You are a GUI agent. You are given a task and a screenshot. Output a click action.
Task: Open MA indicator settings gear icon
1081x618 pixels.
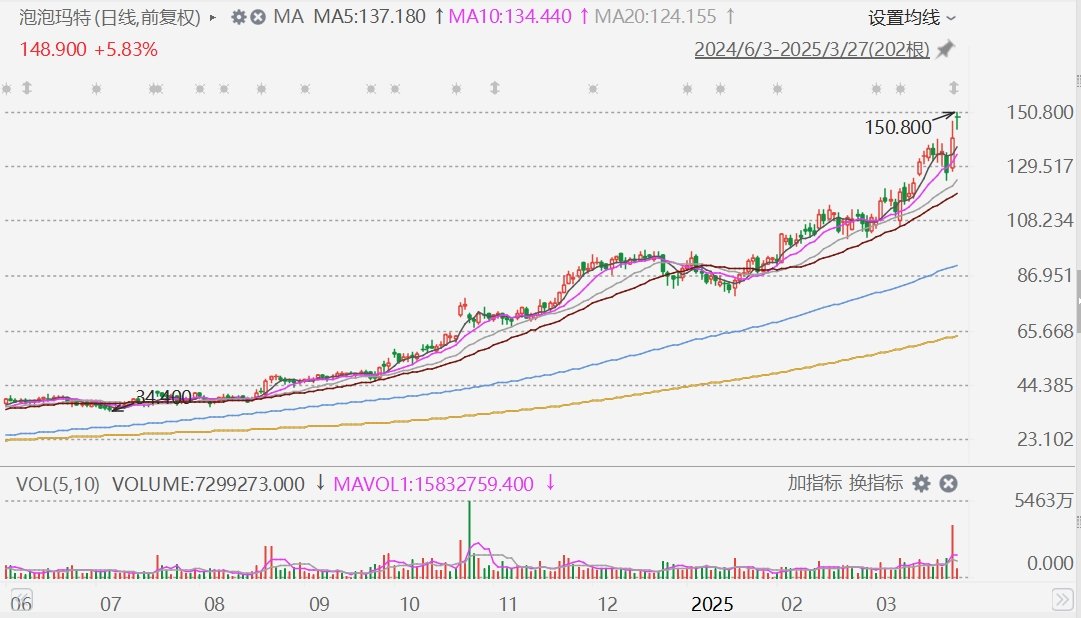point(239,17)
